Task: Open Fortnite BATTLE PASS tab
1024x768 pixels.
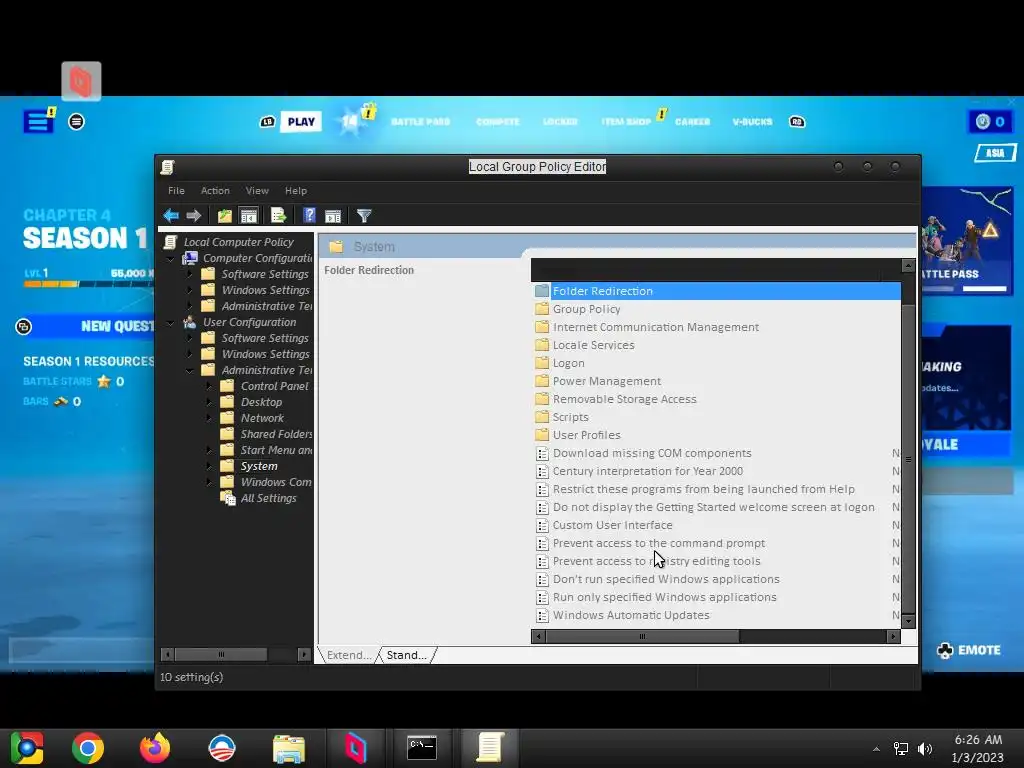Action: 421,121
